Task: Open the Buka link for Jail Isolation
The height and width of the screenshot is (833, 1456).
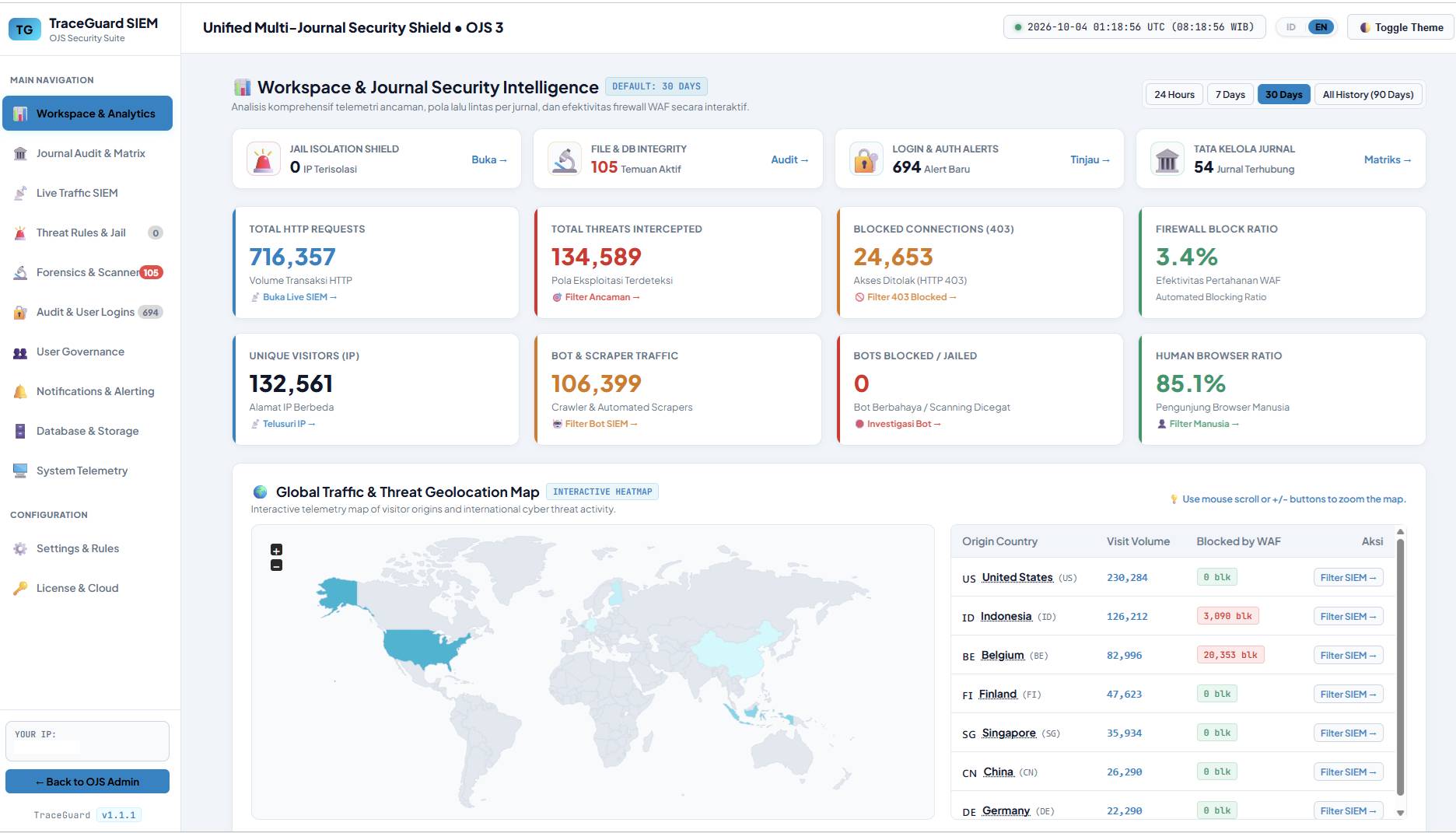Action: (489, 159)
